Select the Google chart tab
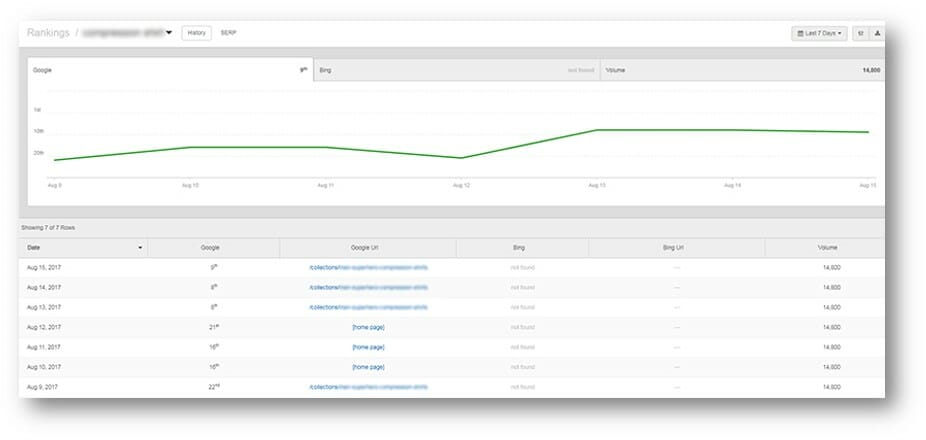 [x=170, y=70]
